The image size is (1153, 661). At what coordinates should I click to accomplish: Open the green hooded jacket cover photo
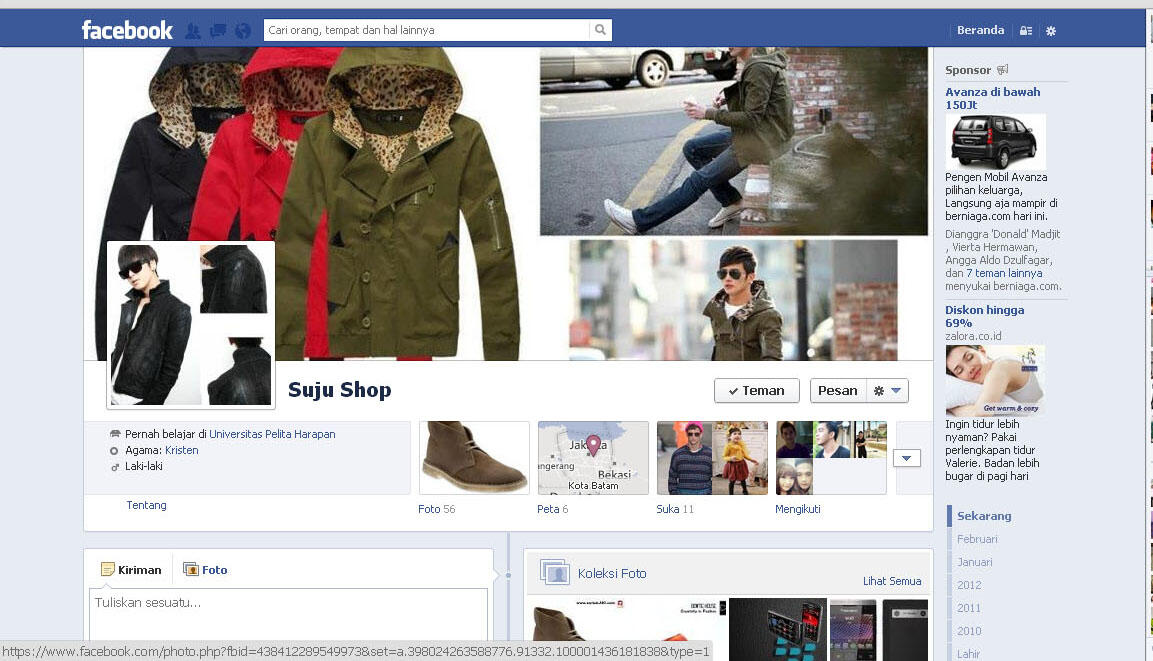(x=397, y=206)
